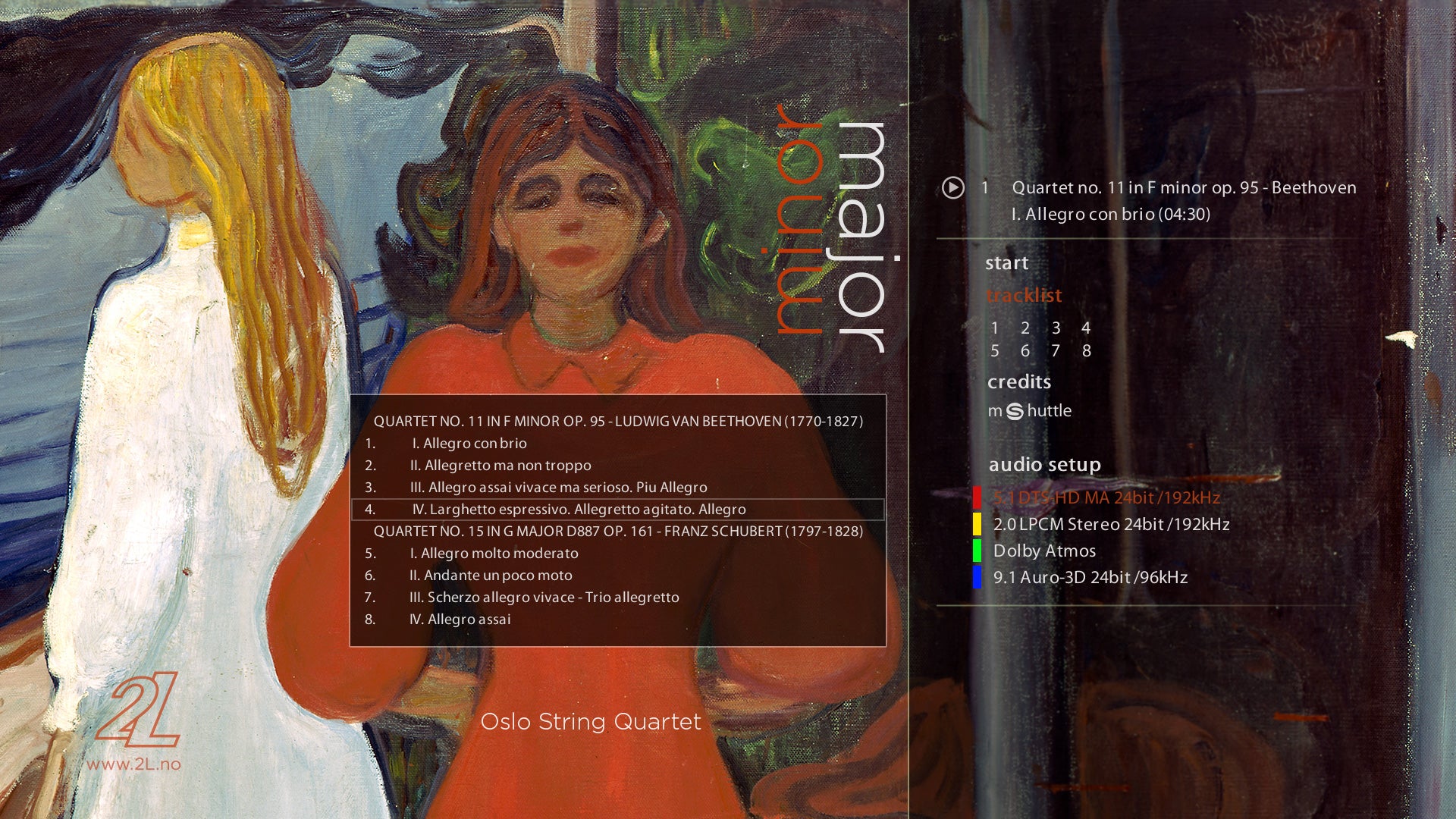Click the 2L record label logo
The image size is (1456, 819).
137,710
